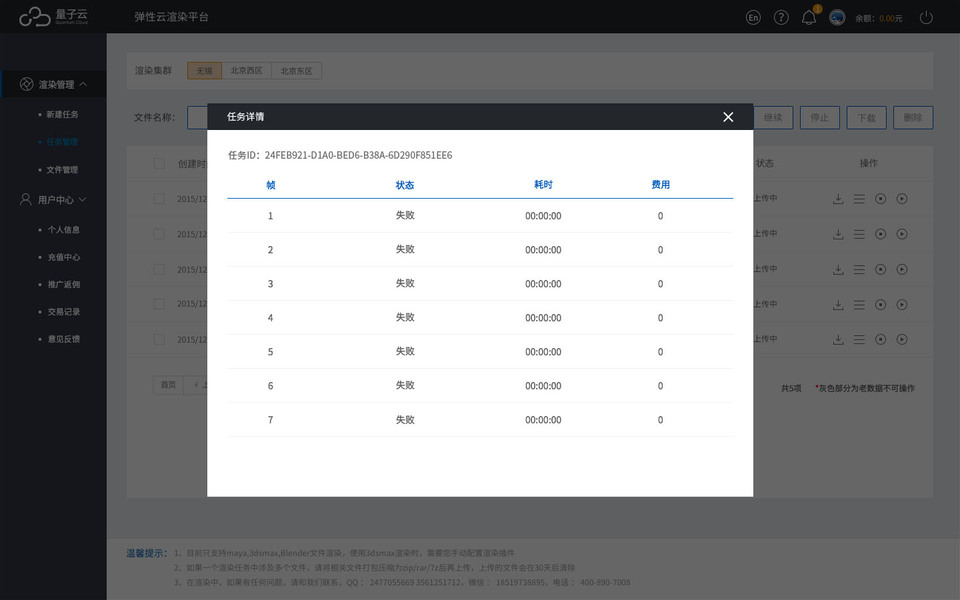Click download icon in third task row
This screenshot has width=960, height=600.
click(838, 269)
